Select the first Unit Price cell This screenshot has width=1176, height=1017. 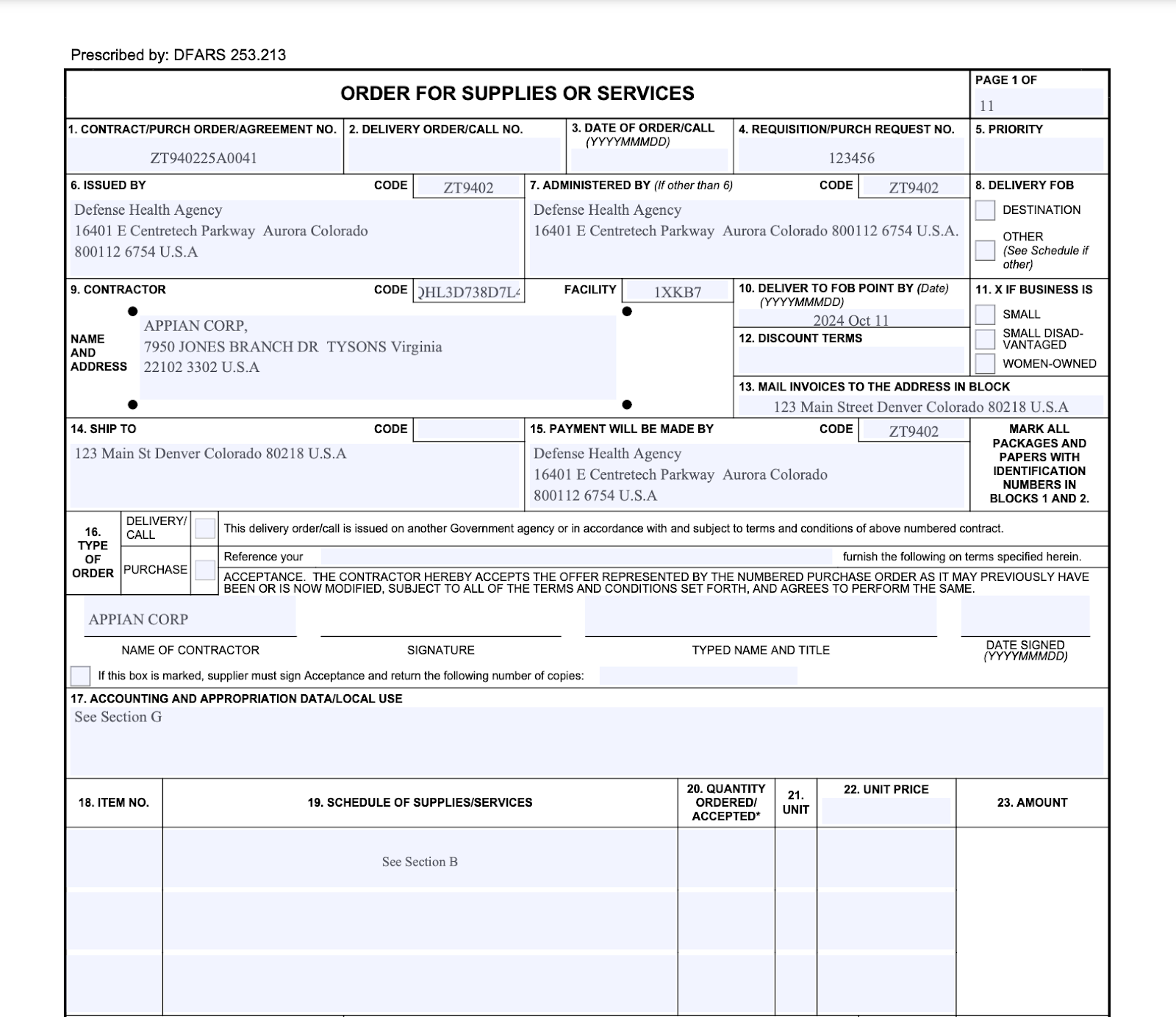tap(886, 858)
